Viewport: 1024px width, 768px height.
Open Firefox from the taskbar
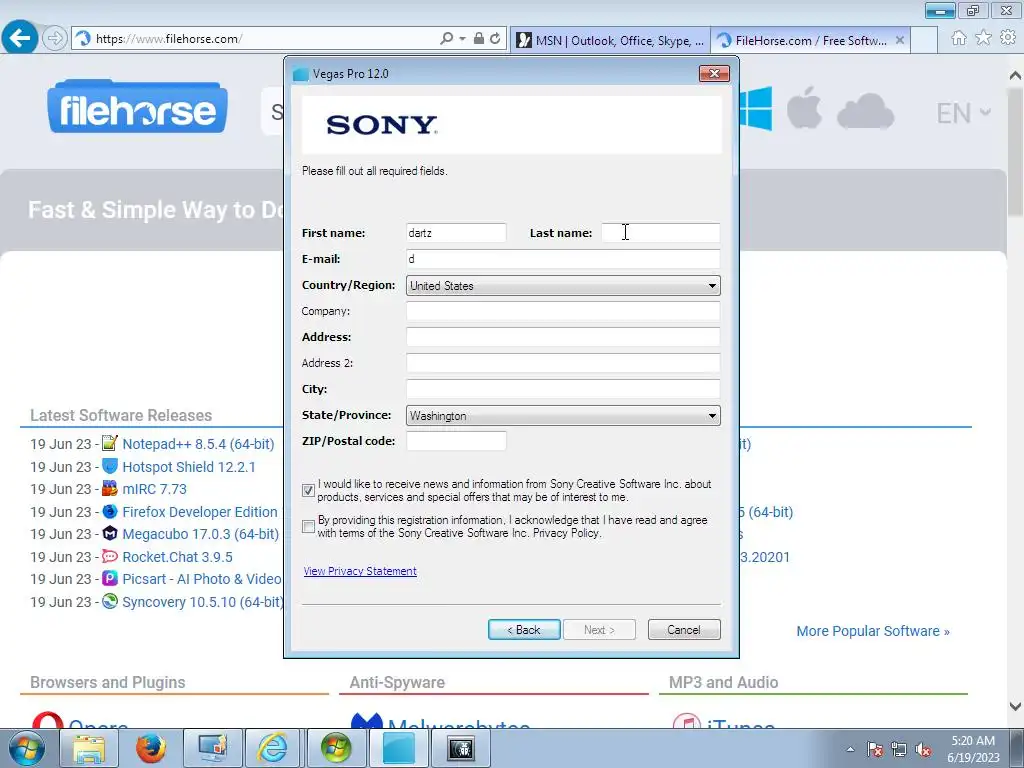(x=151, y=748)
